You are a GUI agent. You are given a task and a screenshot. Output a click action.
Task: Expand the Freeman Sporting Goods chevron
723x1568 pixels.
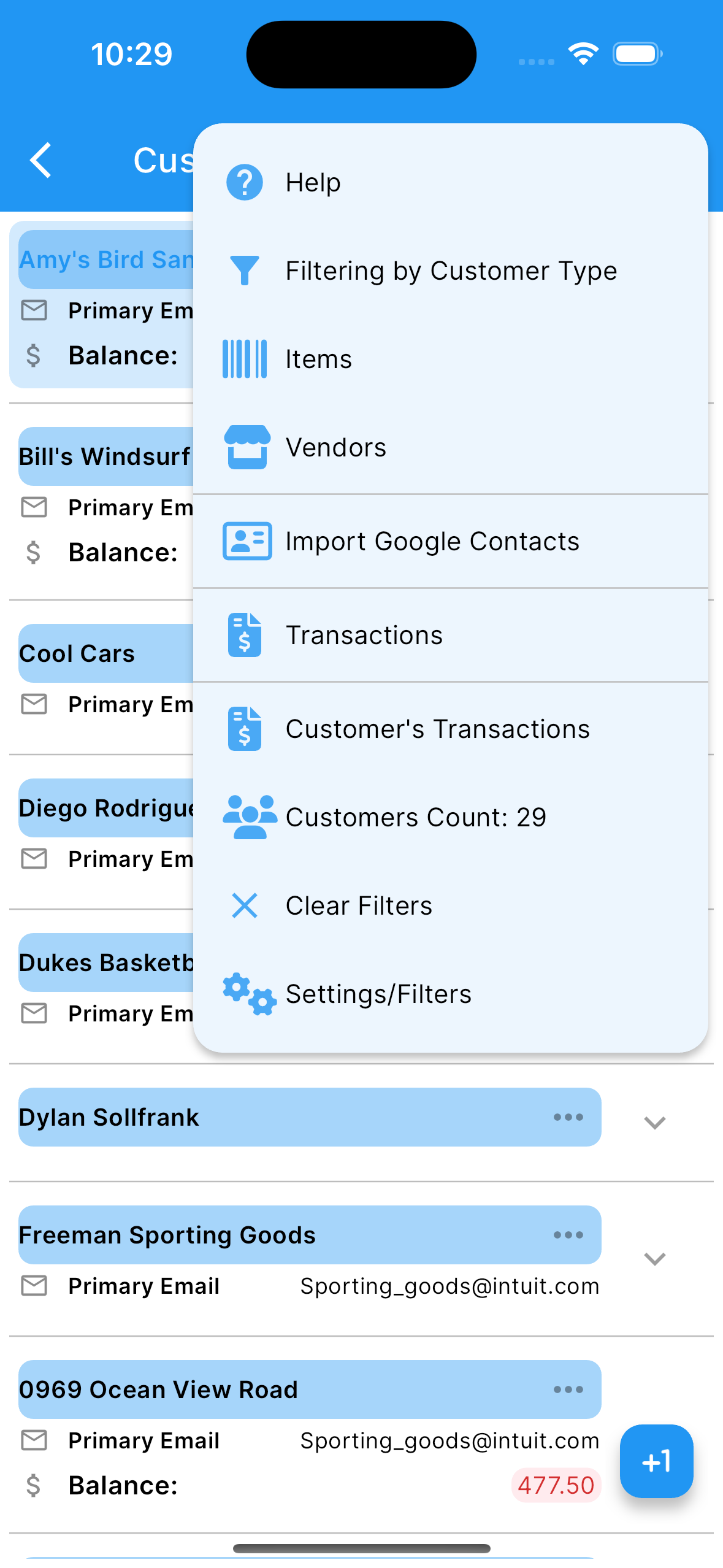tap(654, 1259)
